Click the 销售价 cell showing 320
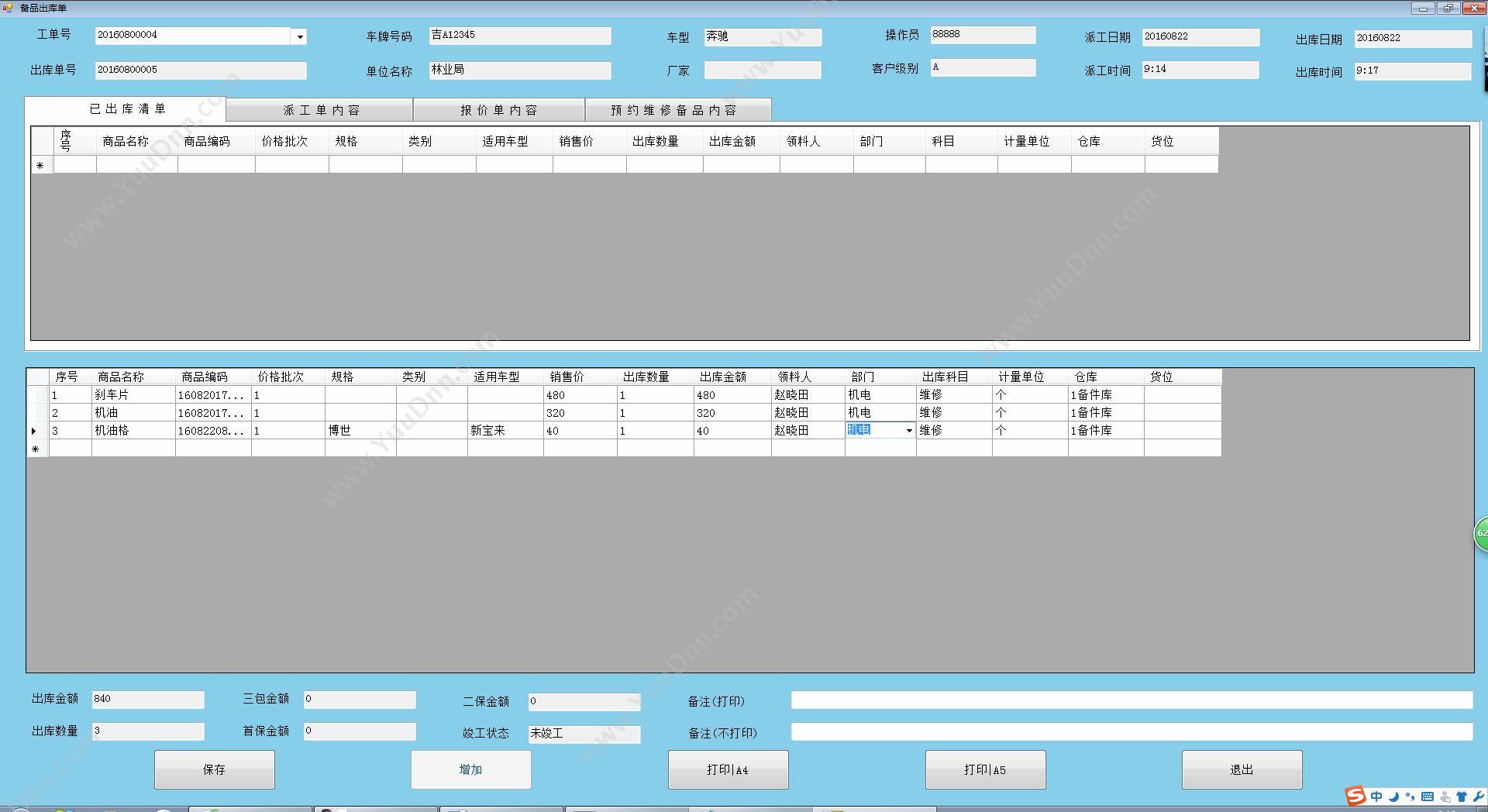 (580, 412)
